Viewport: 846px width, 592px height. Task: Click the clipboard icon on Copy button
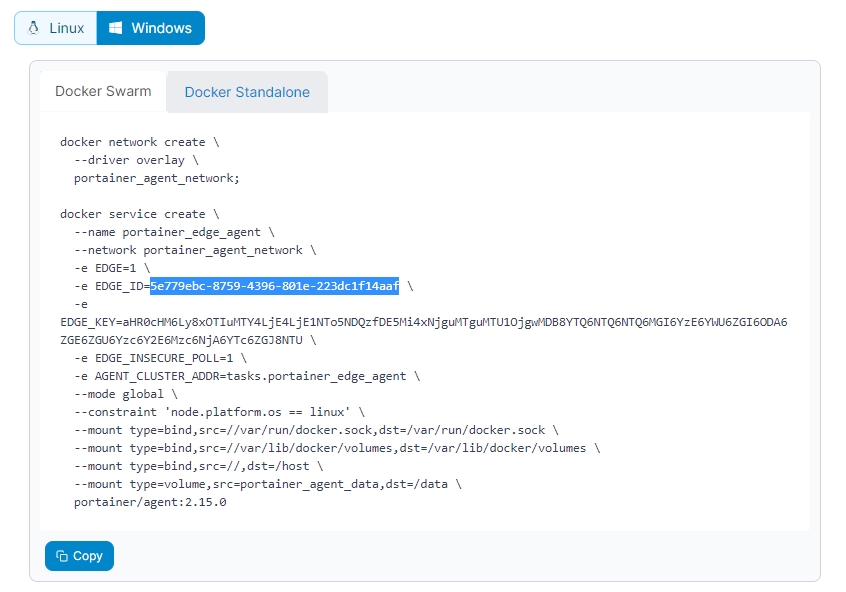tap(62, 556)
